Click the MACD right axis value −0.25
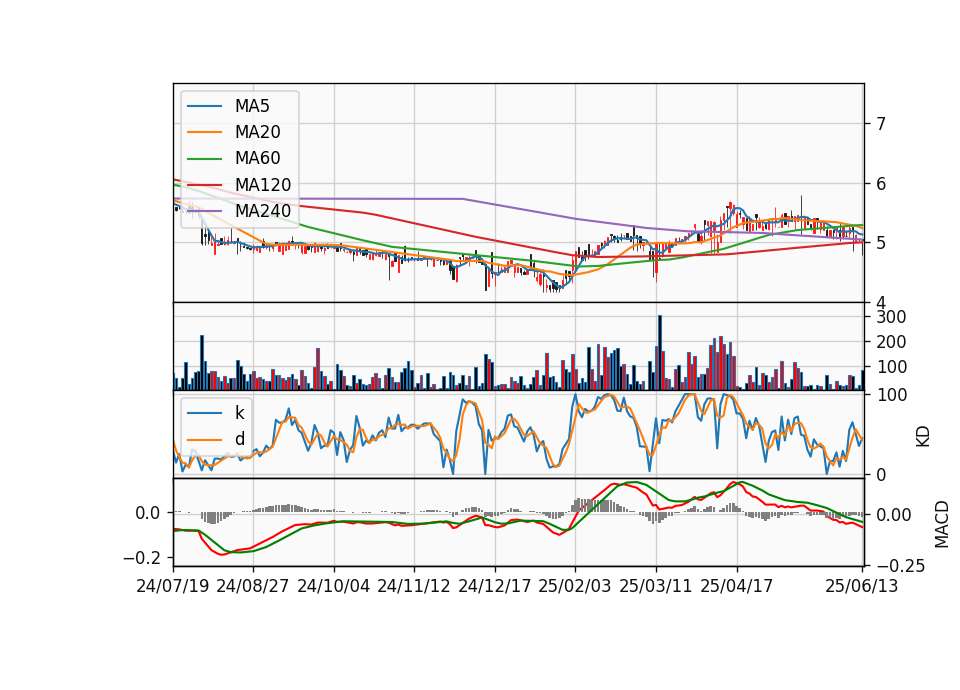This screenshot has height=690, width=960. tap(901, 567)
